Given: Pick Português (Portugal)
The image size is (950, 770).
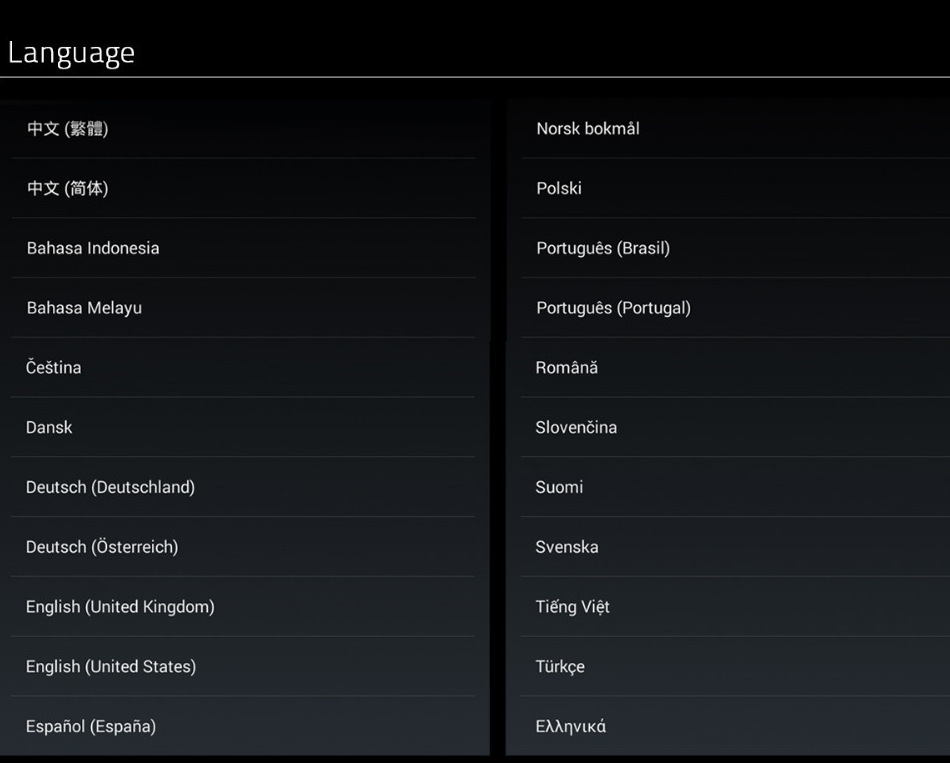Looking at the screenshot, I should [613, 308].
